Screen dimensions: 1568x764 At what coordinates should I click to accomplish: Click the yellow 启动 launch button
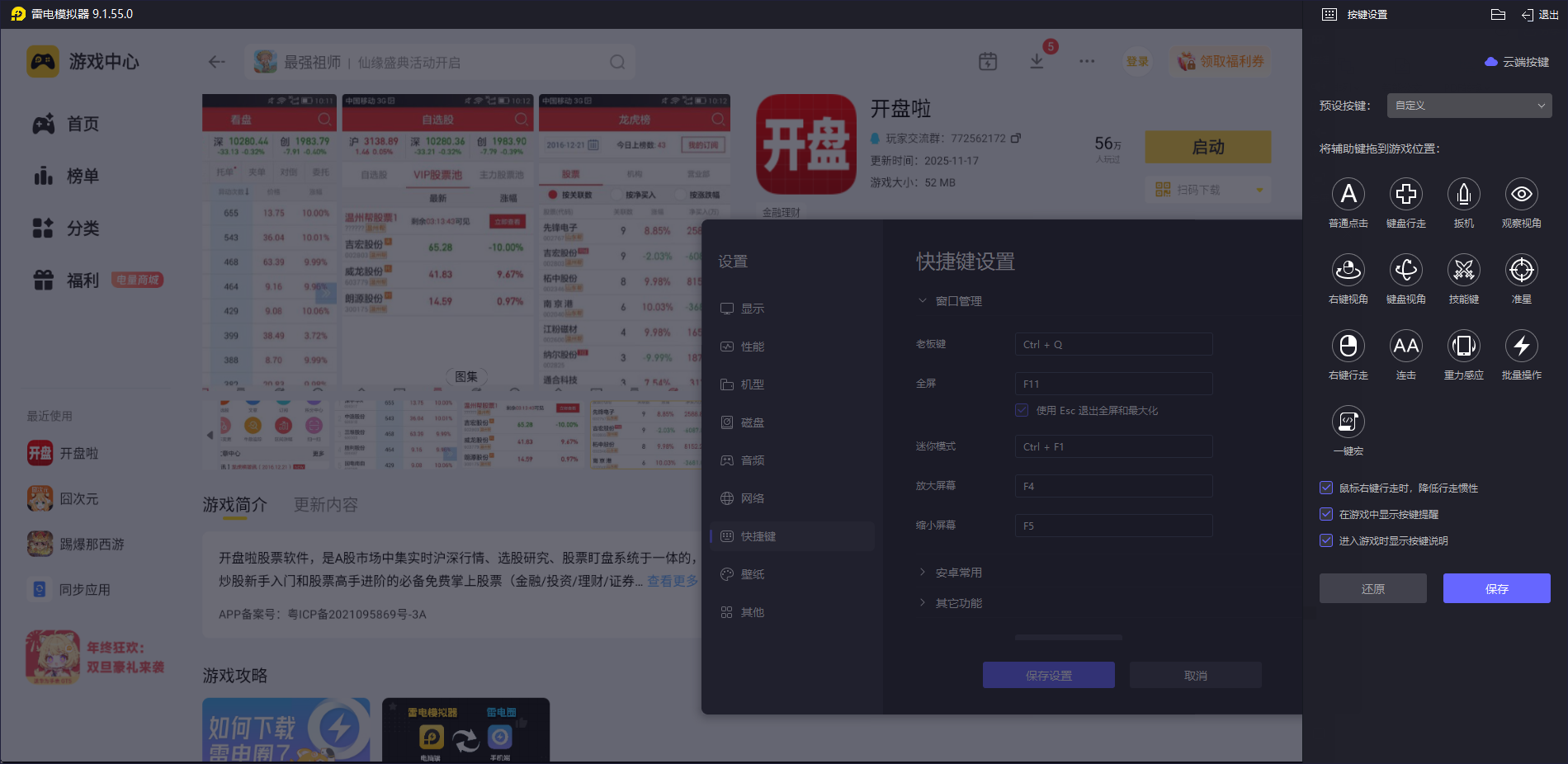[x=1208, y=147]
